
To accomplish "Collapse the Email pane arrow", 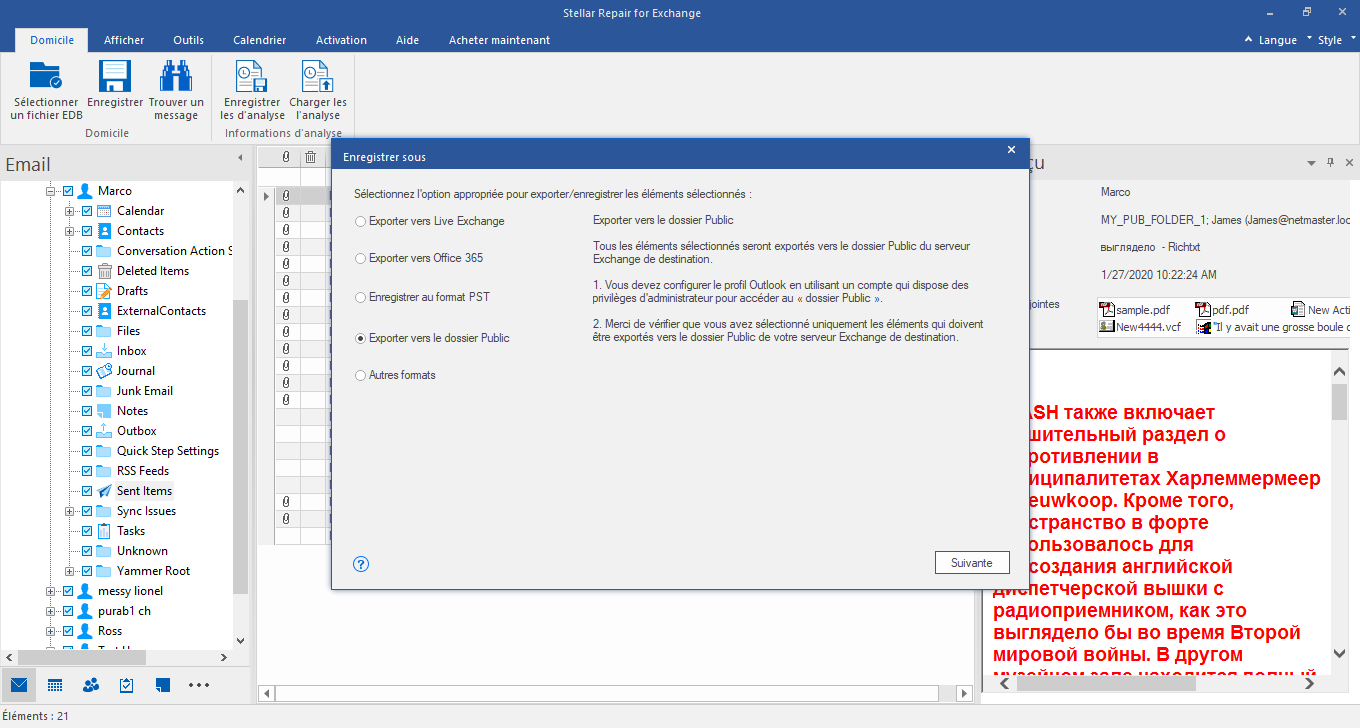I will (239, 158).
